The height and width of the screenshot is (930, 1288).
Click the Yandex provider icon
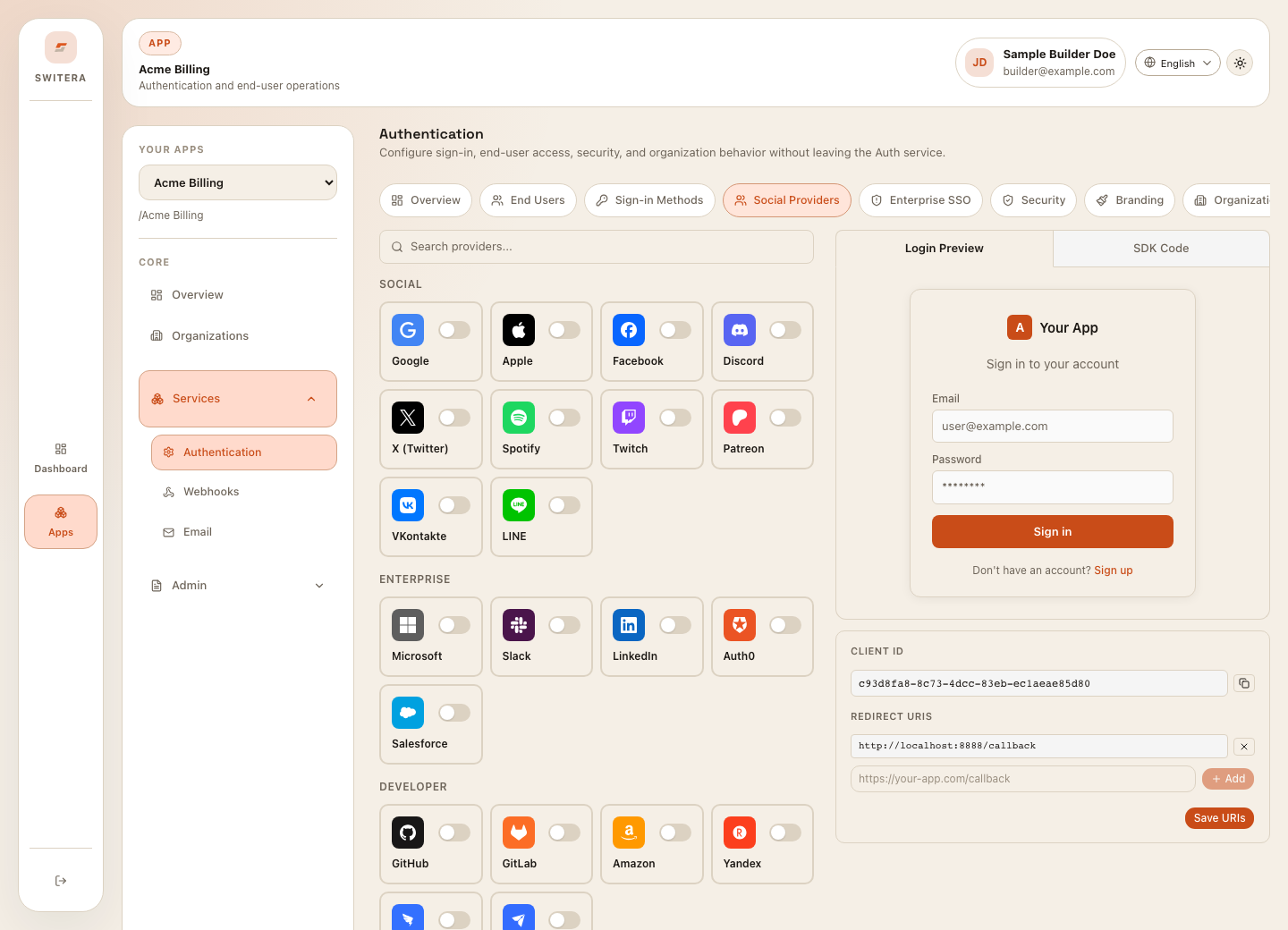740,833
